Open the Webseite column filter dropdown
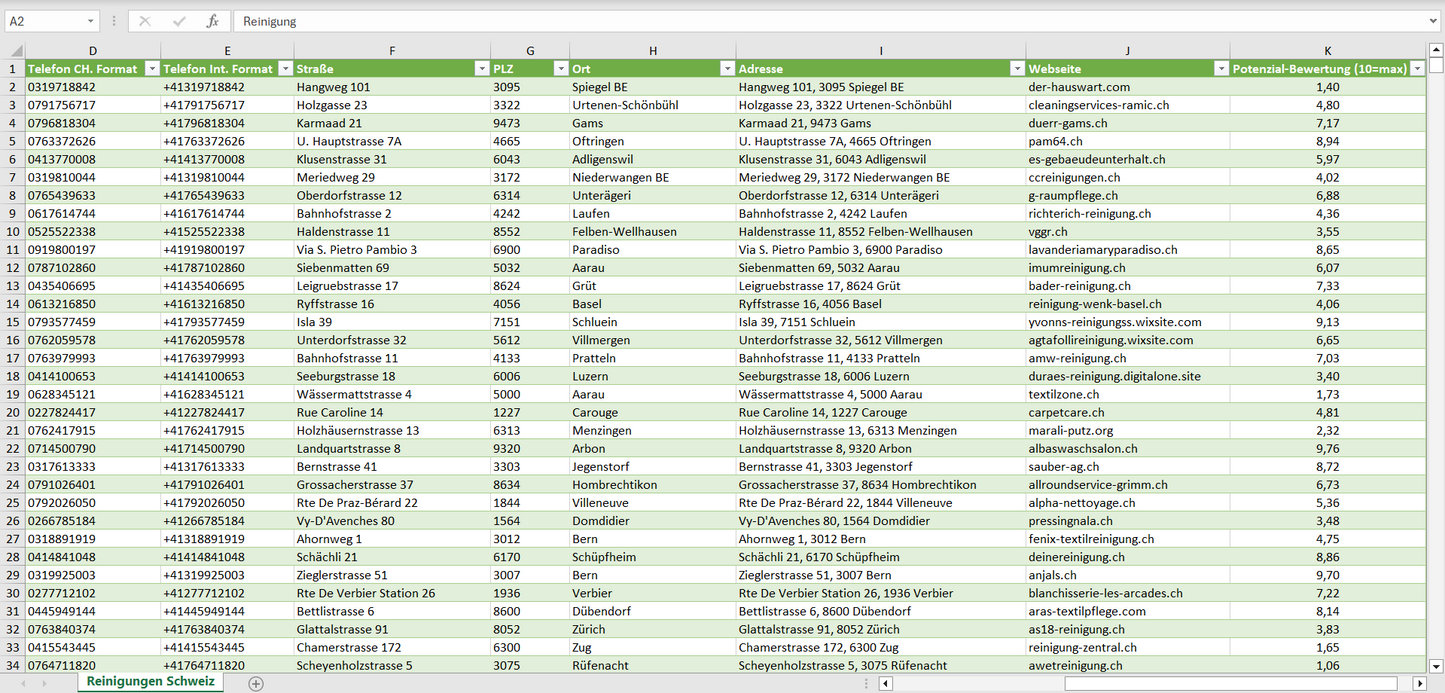This screenshot has width=1445, height=693. pos(1220,69)
